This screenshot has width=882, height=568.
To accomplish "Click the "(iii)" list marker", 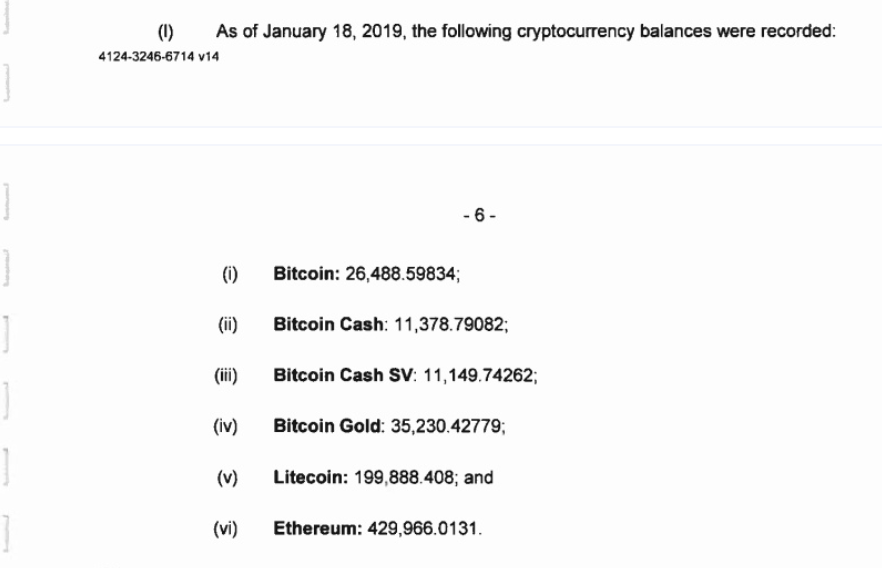I will (227, 375).
